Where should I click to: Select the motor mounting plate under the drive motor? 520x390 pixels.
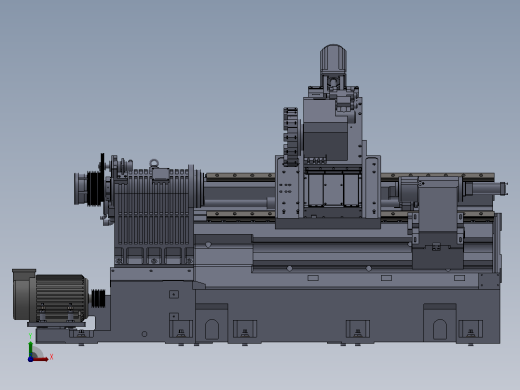pyautogui.click(x=57, y=324)
